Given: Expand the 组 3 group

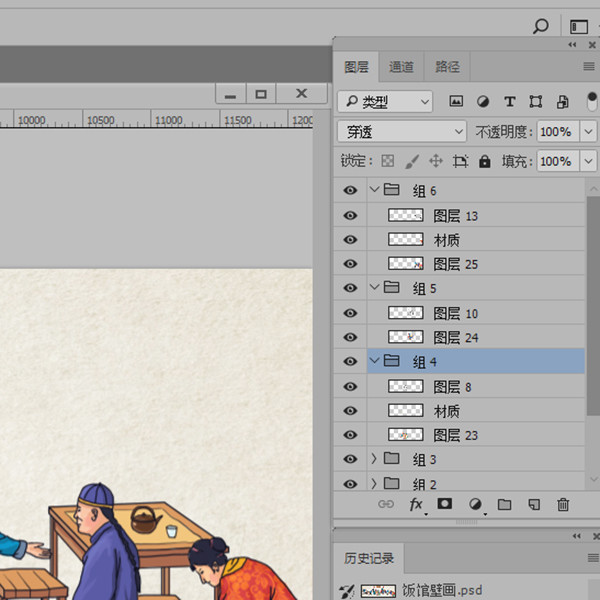Looking at the screenshot, I should click(374, 458).
